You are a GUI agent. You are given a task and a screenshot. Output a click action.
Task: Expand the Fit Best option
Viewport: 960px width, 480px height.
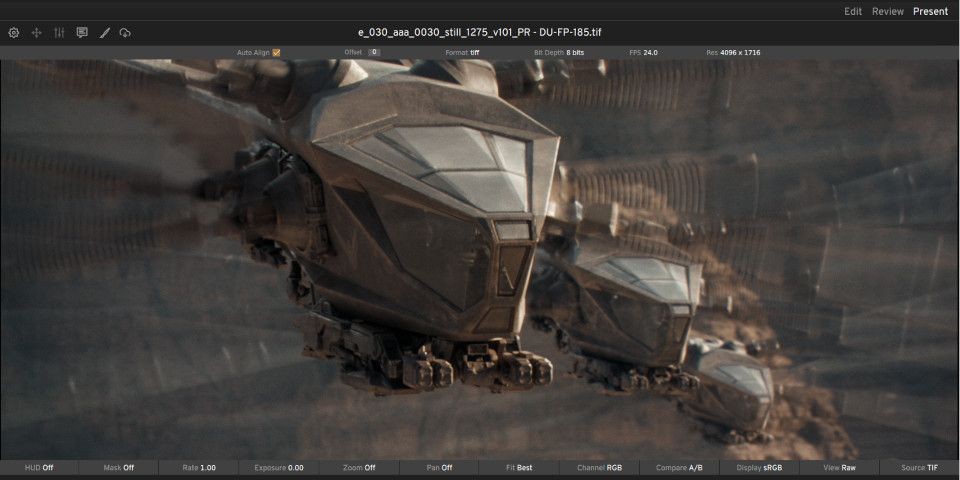pyautogui.click(x=519, y=467)
